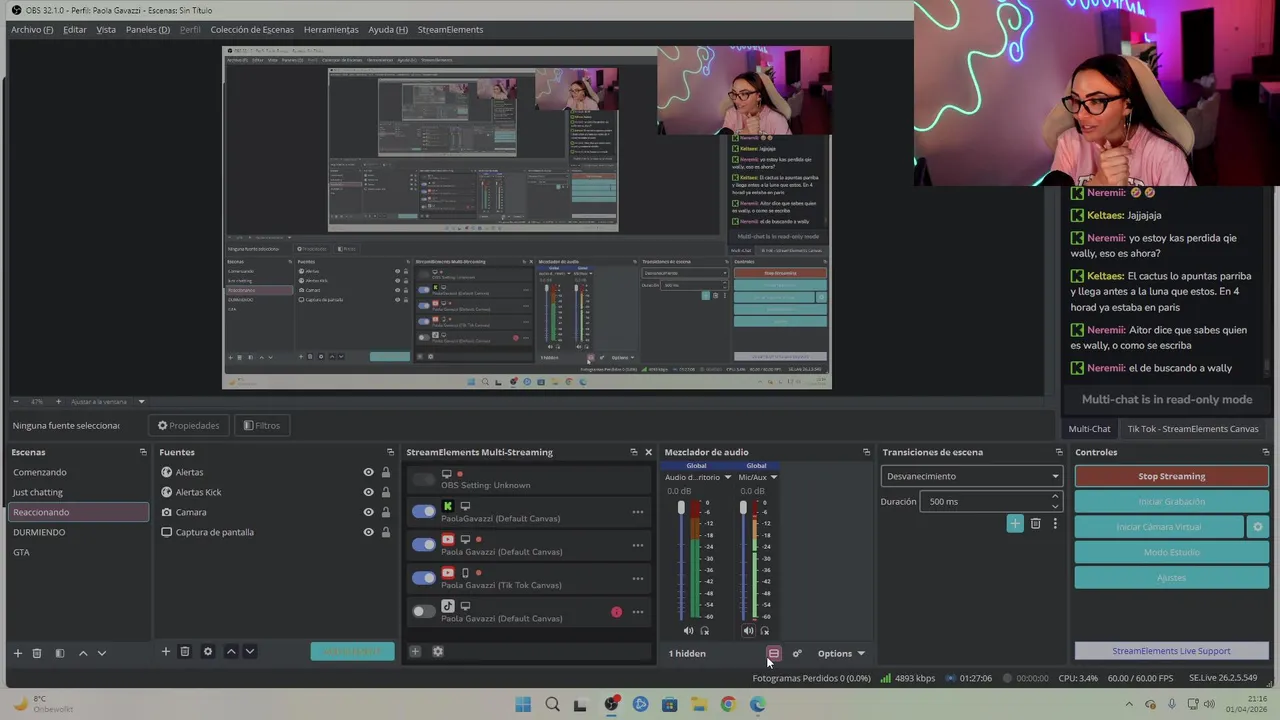This screenshot has height=720, width=1280.
Task: Open virtual camera settings gear
Action: [1258, 527]
